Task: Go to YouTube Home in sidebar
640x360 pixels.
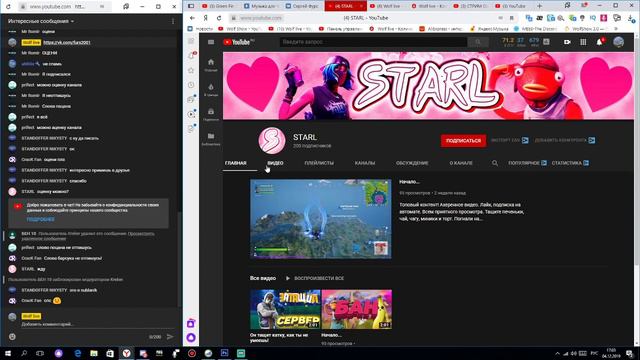Action: [211, 64]
